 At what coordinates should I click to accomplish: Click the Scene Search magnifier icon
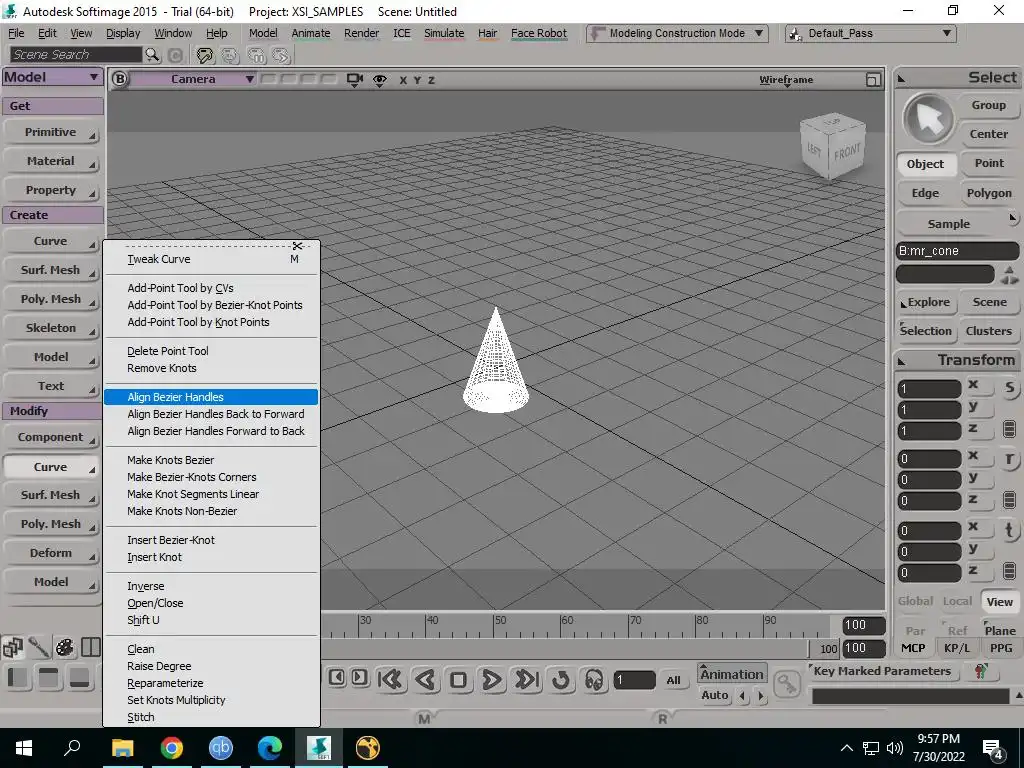pyautogui.click(x=152, y=55)
